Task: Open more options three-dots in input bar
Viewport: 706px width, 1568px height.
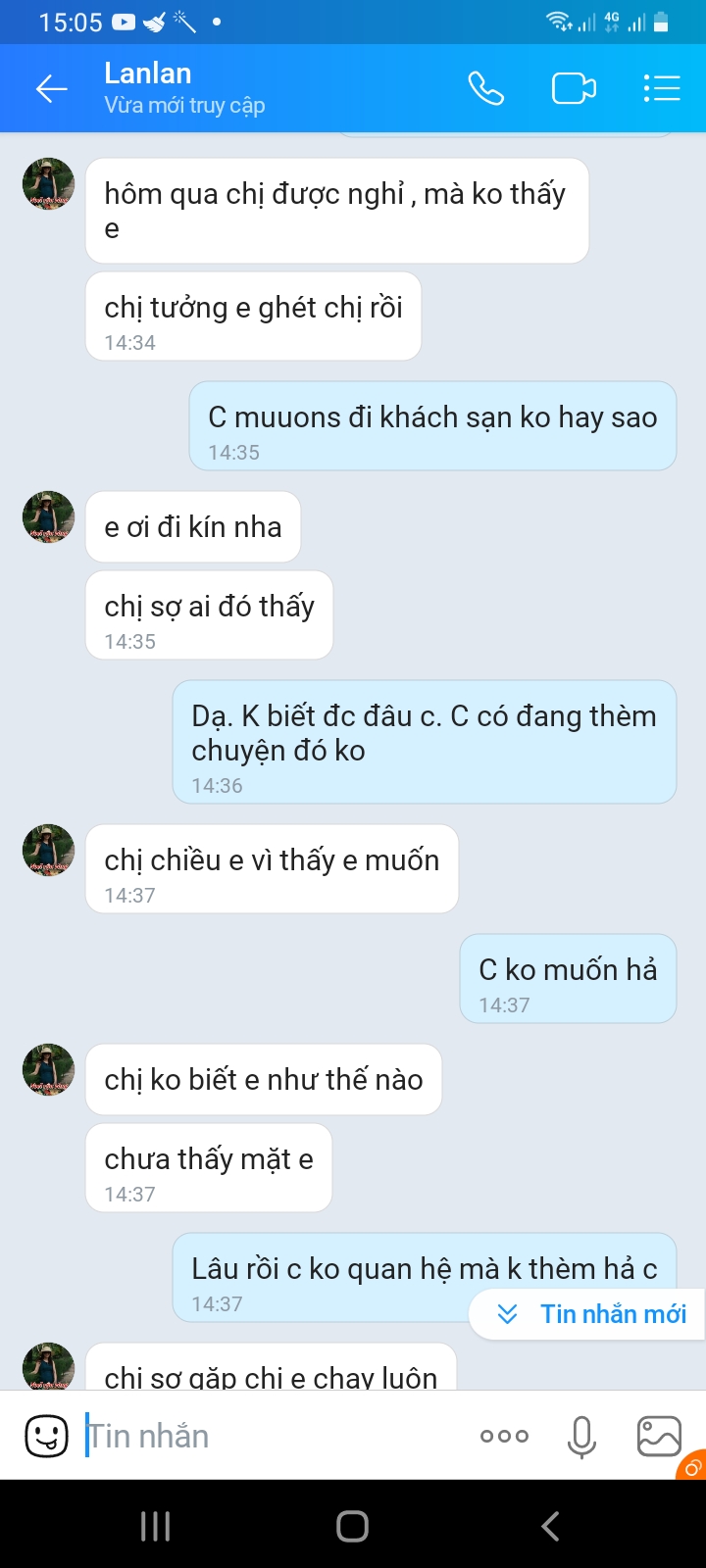Action: click(x=504, y=1437)
